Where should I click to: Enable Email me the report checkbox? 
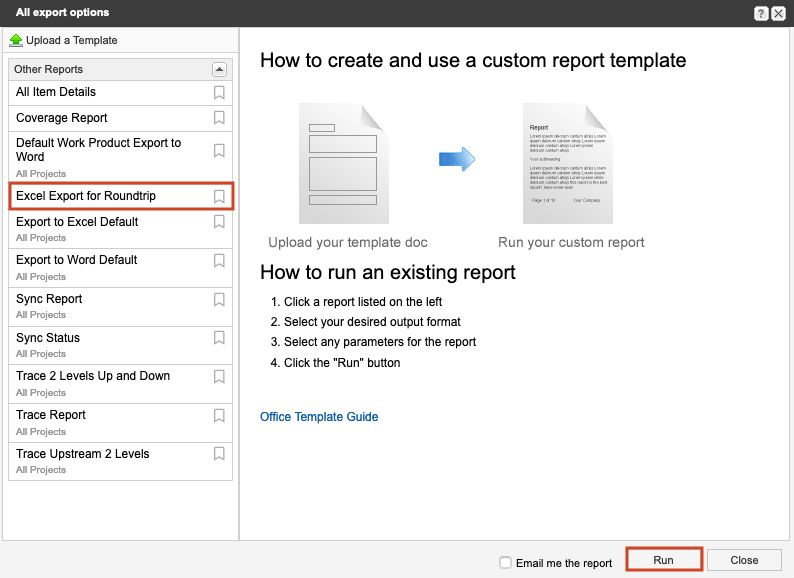[506, 562]
